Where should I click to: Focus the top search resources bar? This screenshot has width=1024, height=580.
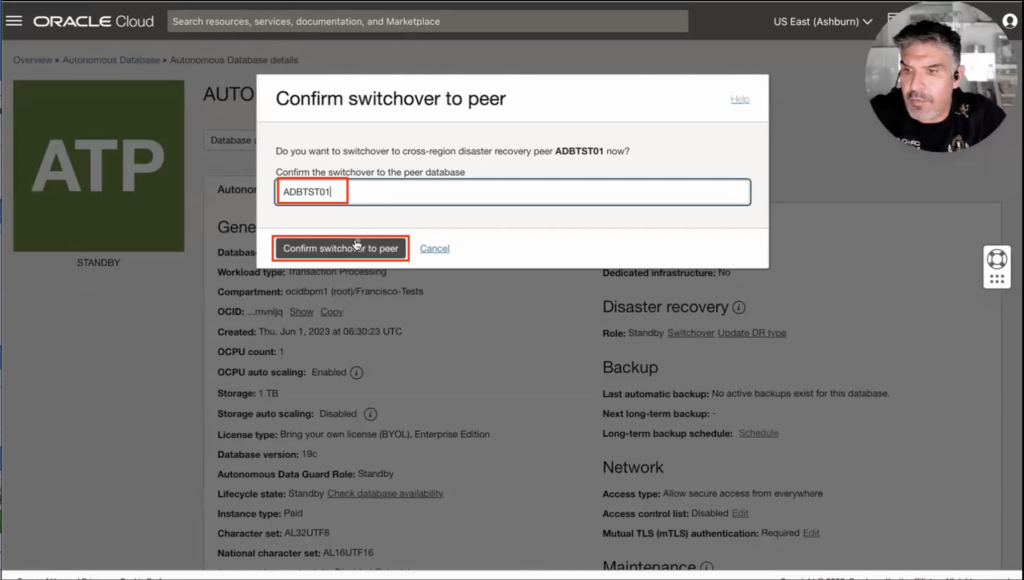tap(428, 21)
